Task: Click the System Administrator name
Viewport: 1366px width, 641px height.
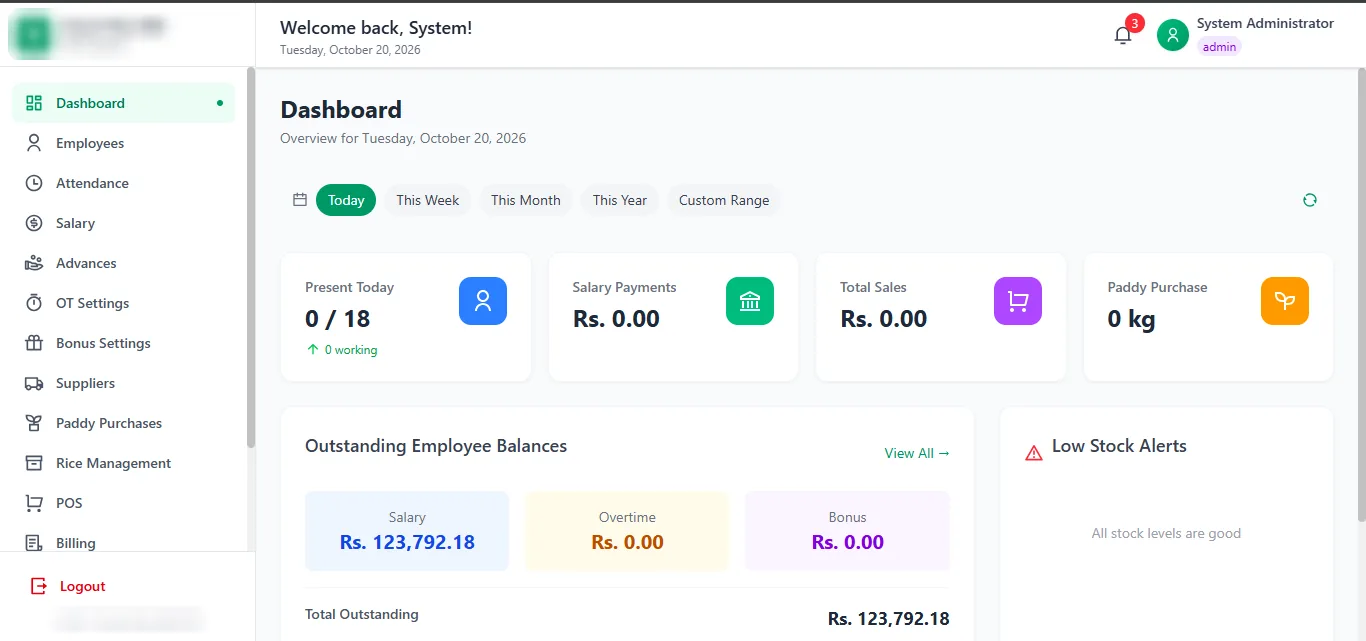Action: click(1265, 23)
